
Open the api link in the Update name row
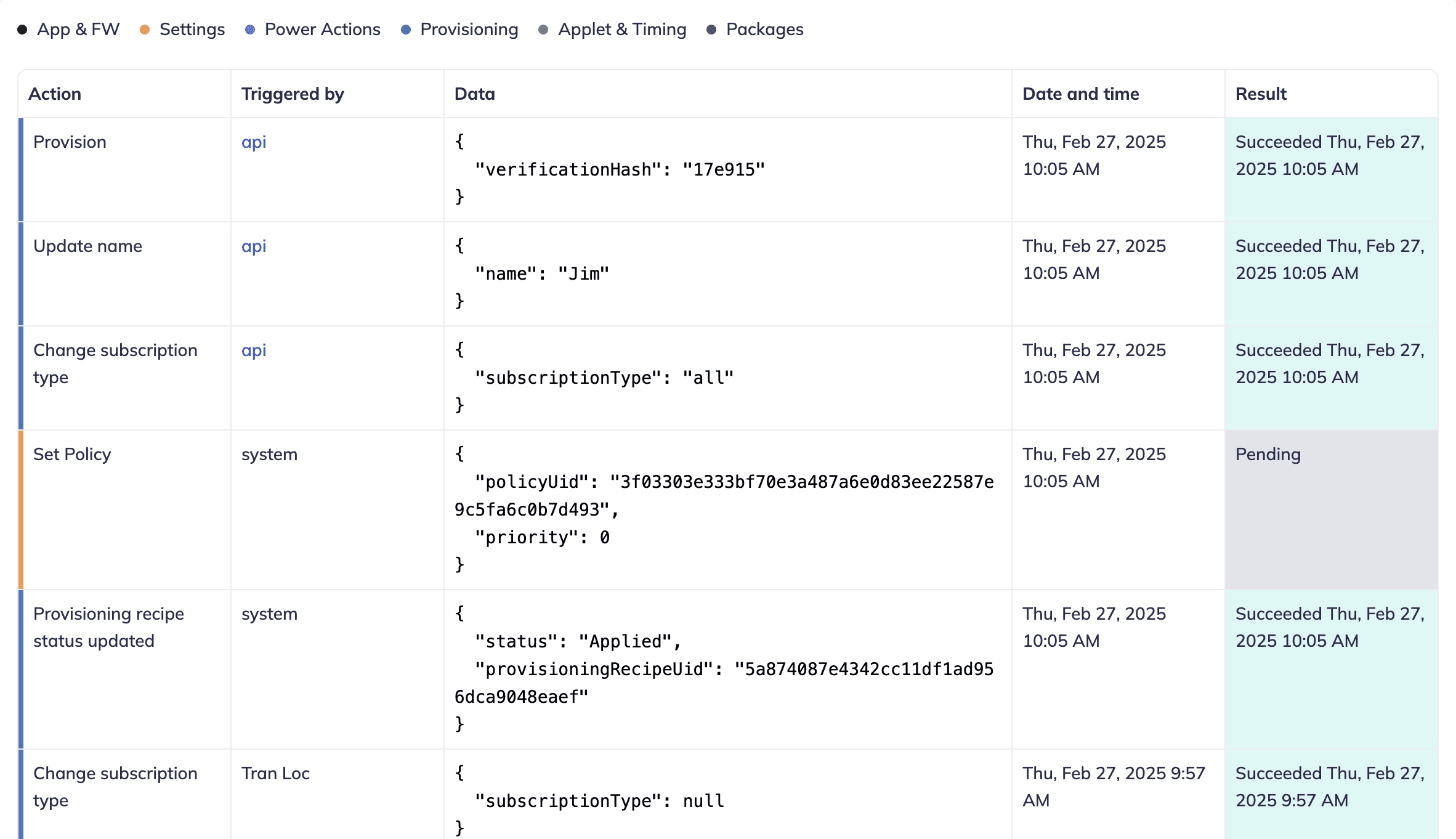point(254,246)
